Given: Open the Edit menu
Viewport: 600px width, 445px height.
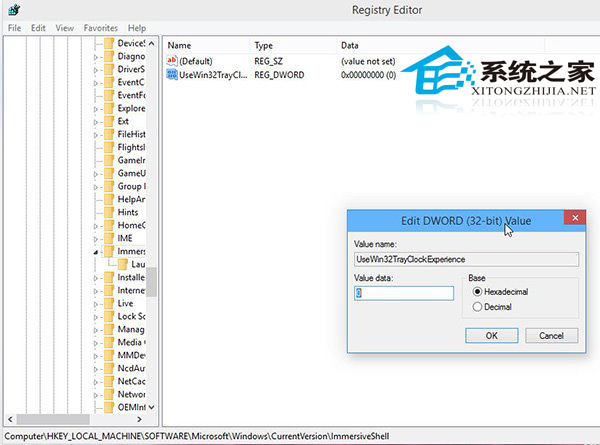Looking at the screenshot, I should pyautogui.click(x=38, y=28).
